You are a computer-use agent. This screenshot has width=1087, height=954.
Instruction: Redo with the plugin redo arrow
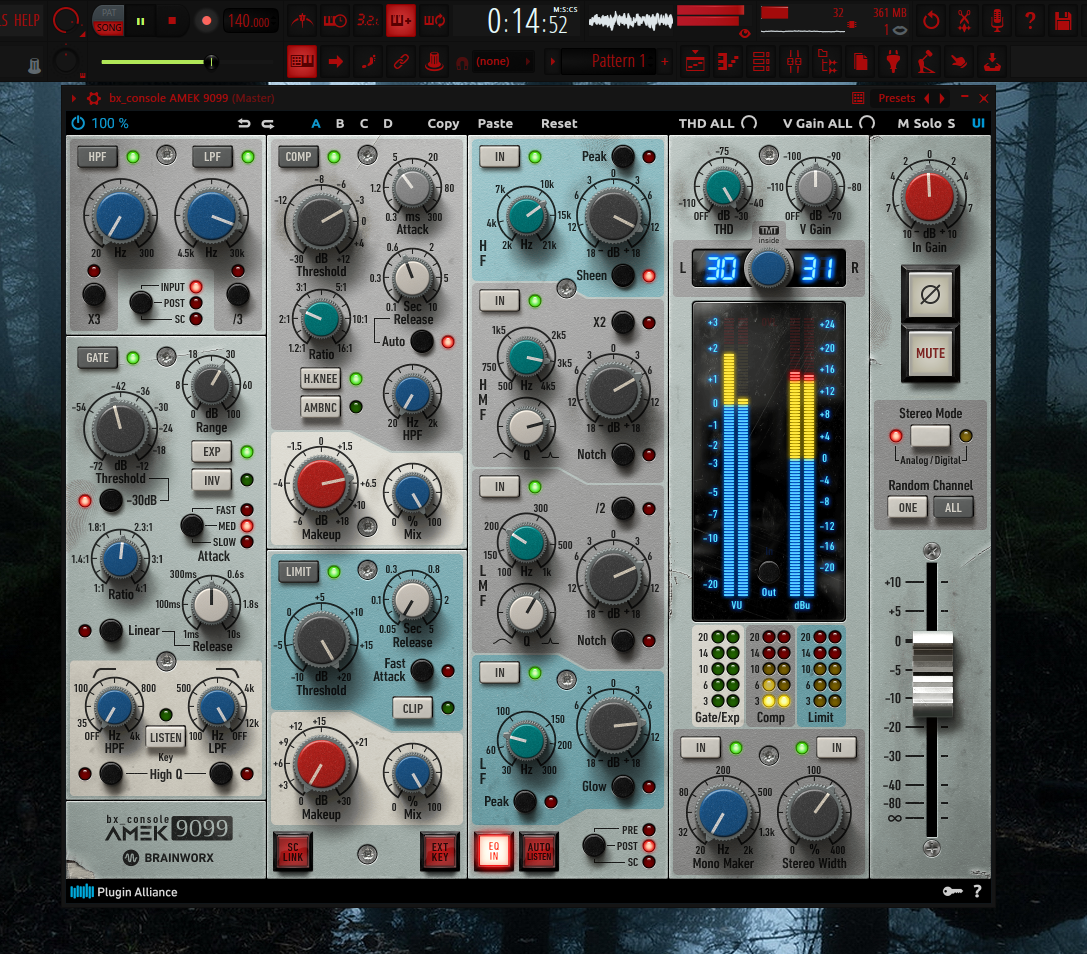point(268,123)
